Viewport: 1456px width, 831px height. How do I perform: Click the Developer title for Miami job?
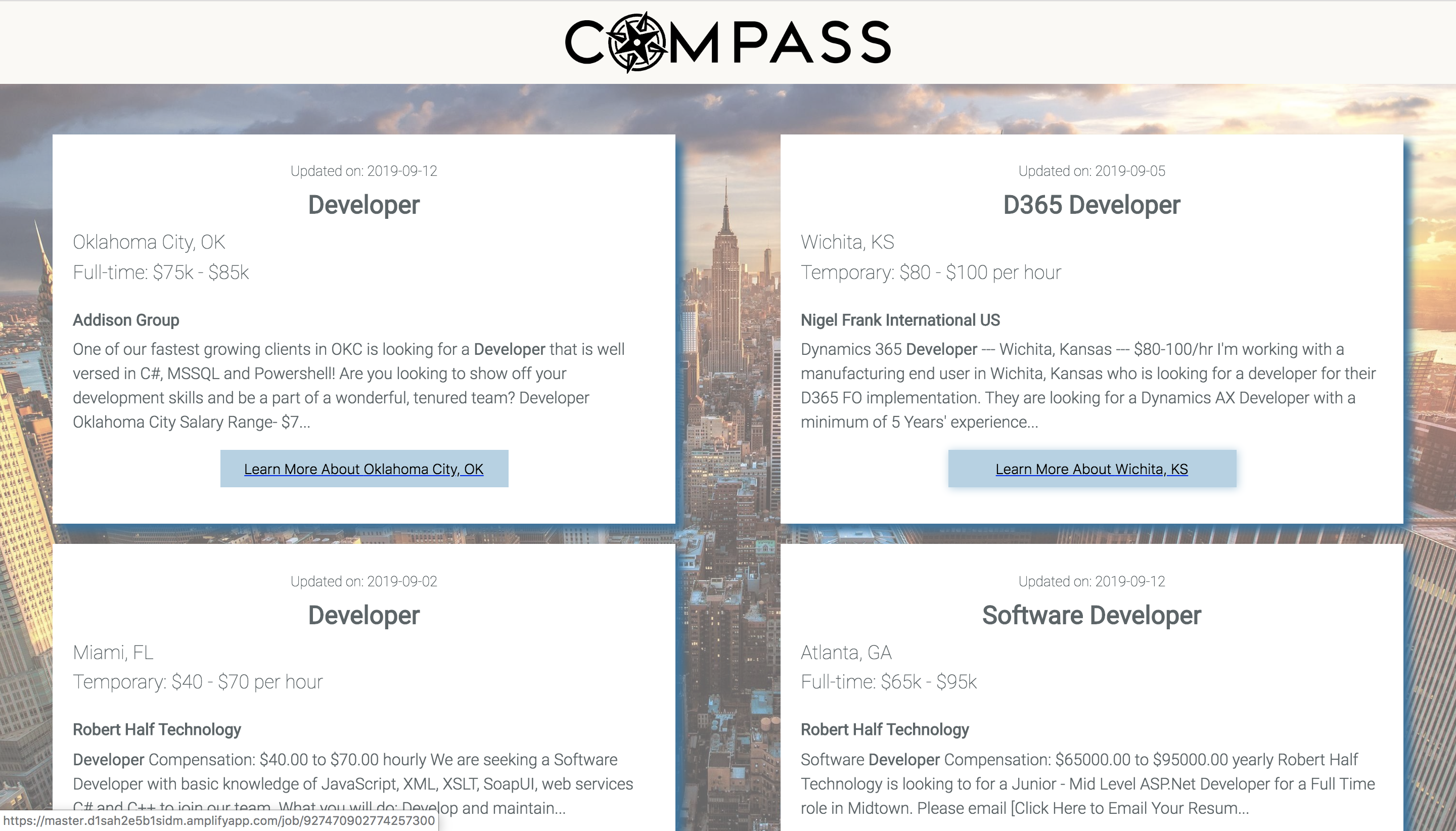pos(363,615)
